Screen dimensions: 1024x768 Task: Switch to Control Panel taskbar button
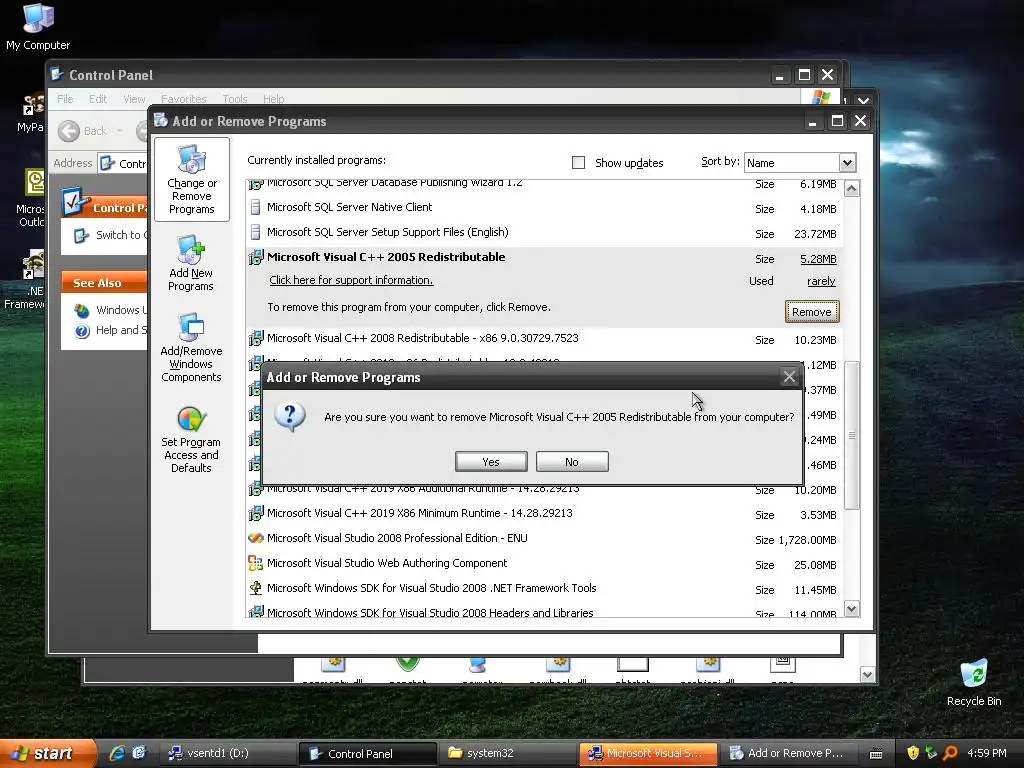point(367,754)
